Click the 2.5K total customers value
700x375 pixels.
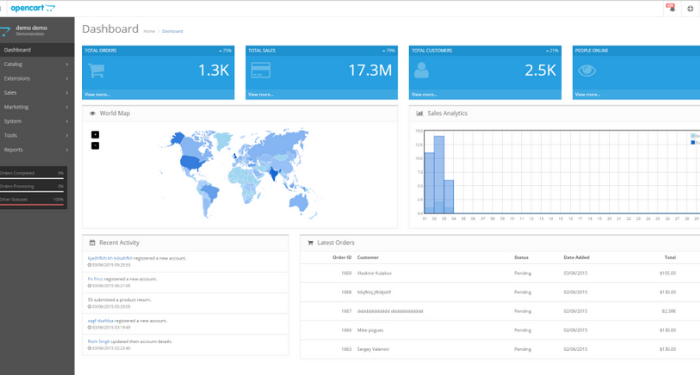coord(540,71)
